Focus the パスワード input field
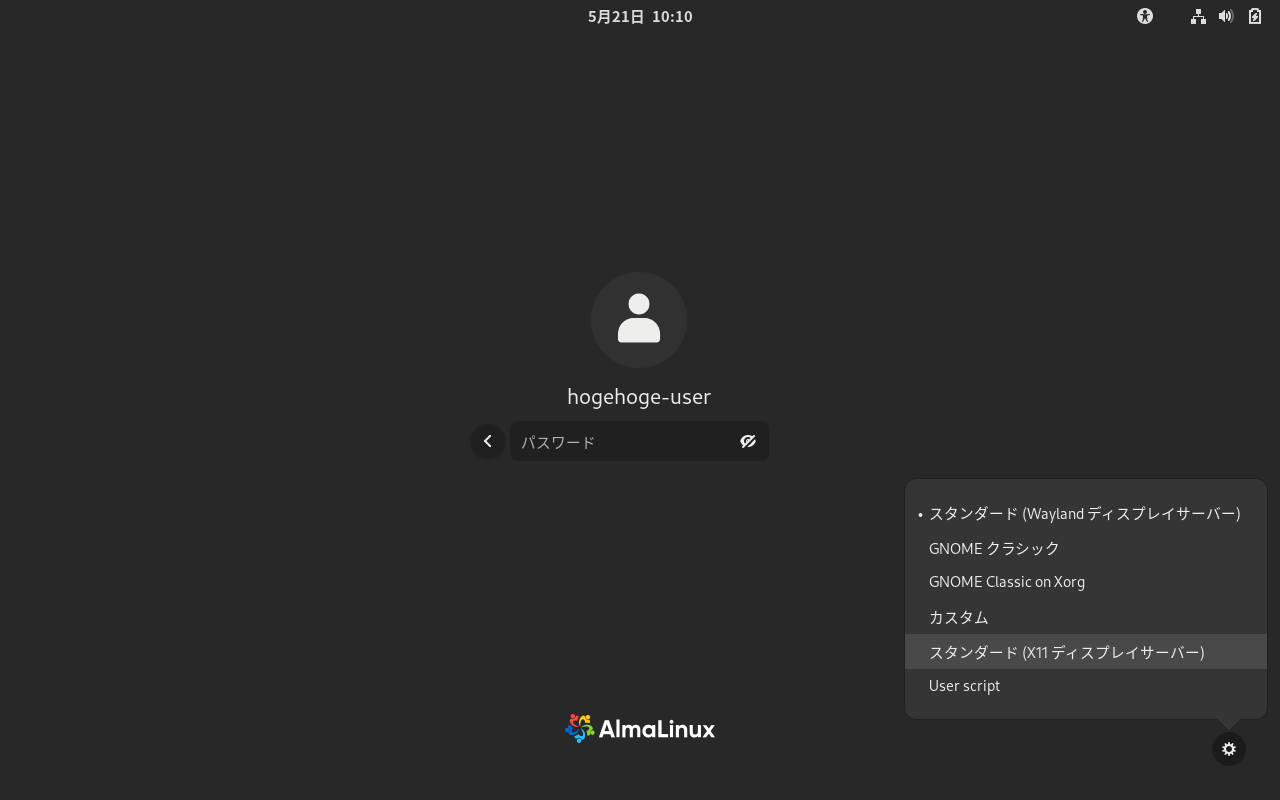This screenshot has height=800, width=1280. 639,441
